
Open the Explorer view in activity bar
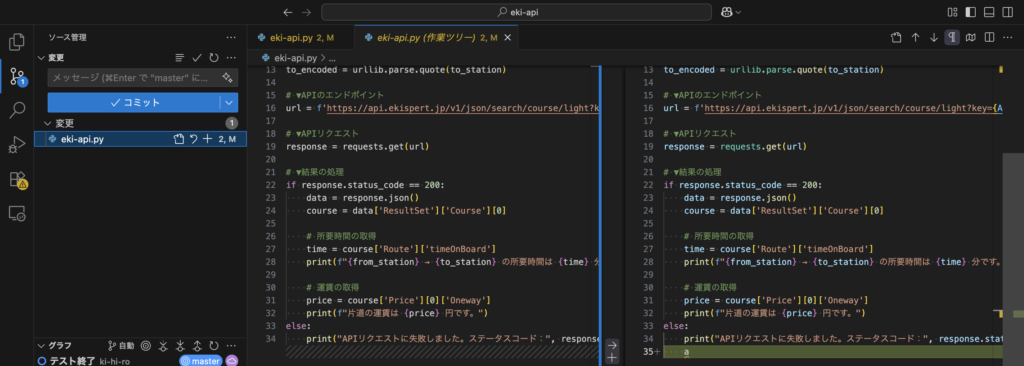point(17,42)
